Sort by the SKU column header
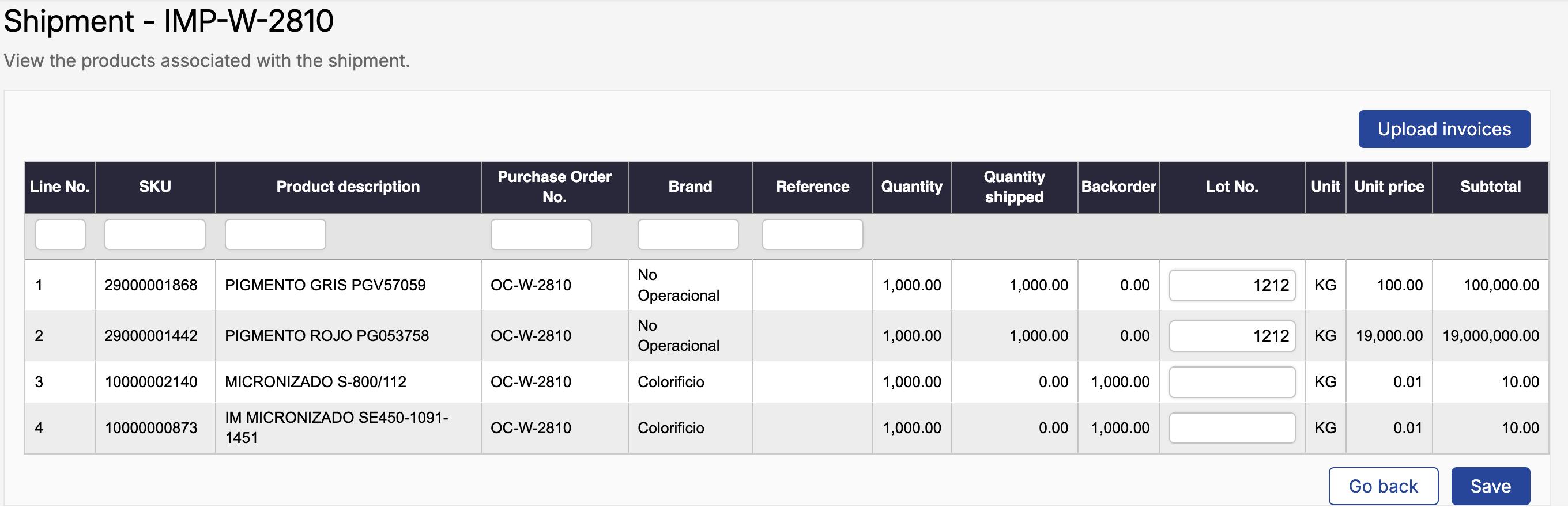 [154, 187]
